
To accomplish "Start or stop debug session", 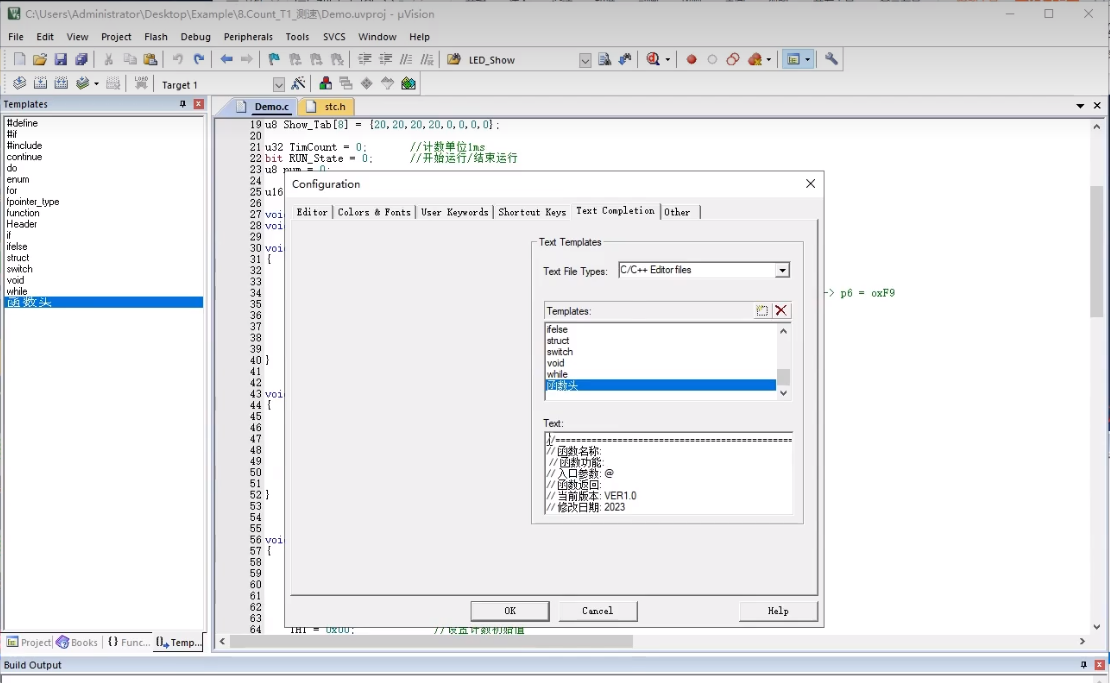I will click(x=653, y=59).
